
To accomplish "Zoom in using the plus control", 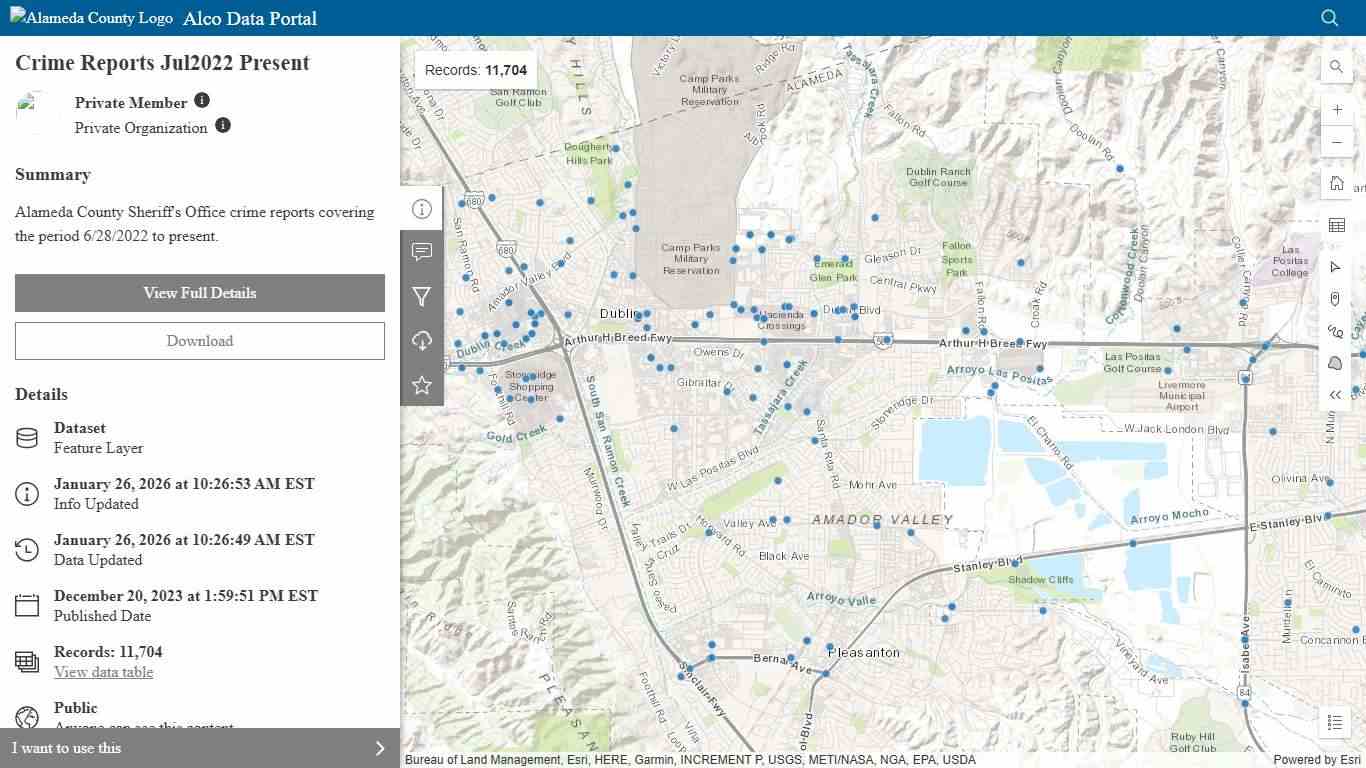I will [1337, 109].
